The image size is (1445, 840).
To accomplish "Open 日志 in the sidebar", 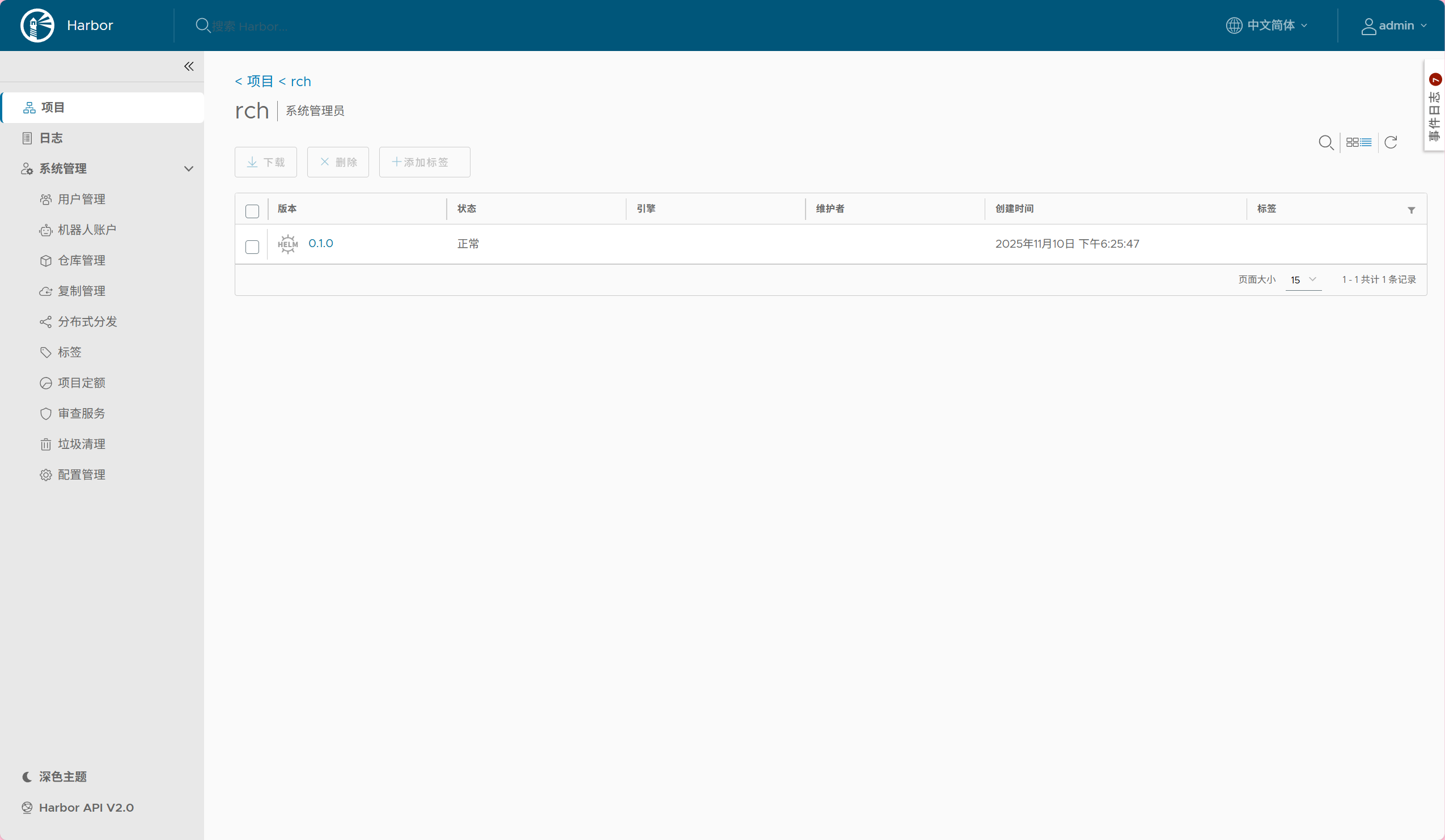I will 50,138.
